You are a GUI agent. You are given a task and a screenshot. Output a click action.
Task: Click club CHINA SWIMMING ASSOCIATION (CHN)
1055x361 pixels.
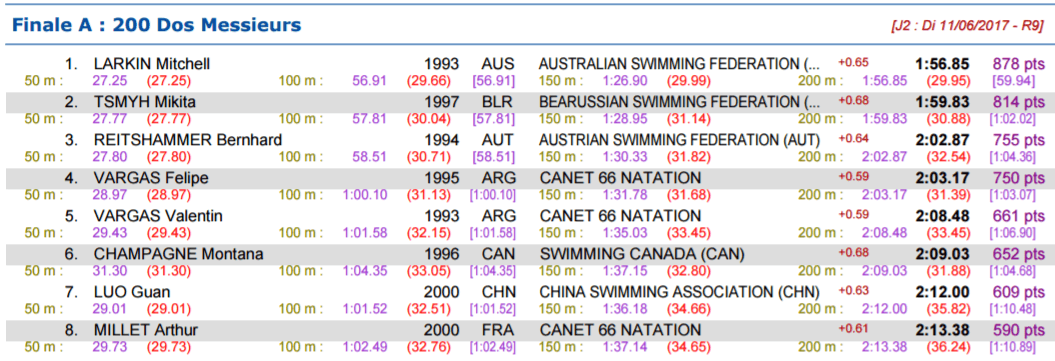680,292
